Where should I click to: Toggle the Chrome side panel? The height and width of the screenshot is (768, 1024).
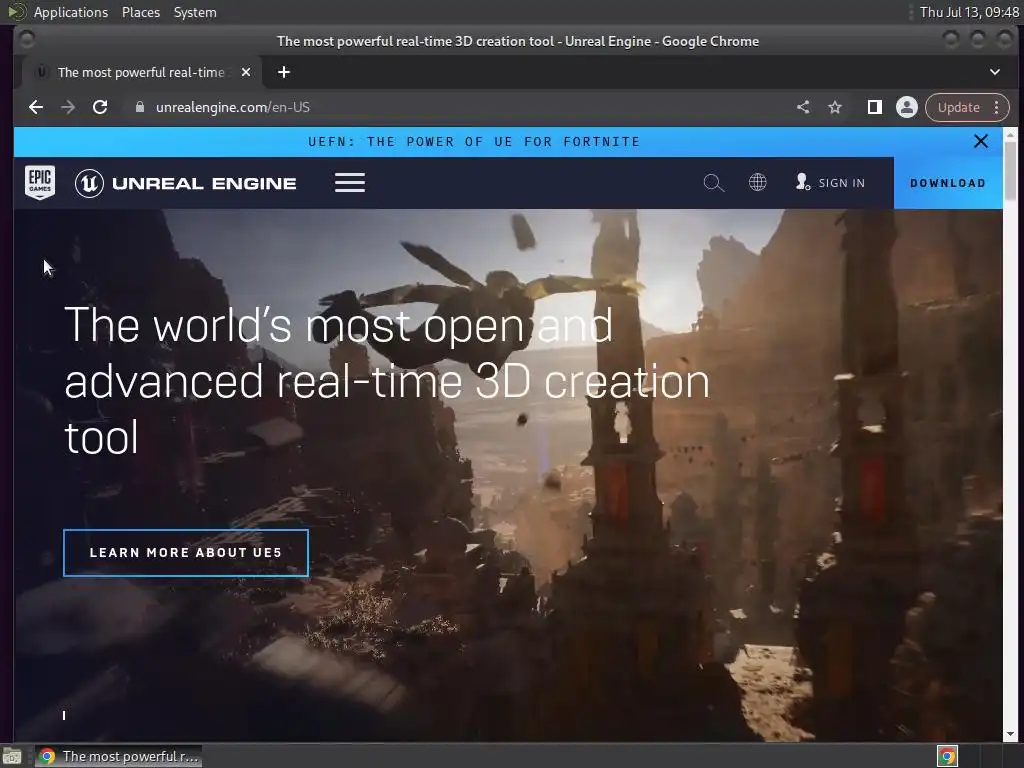coord(874,107)
